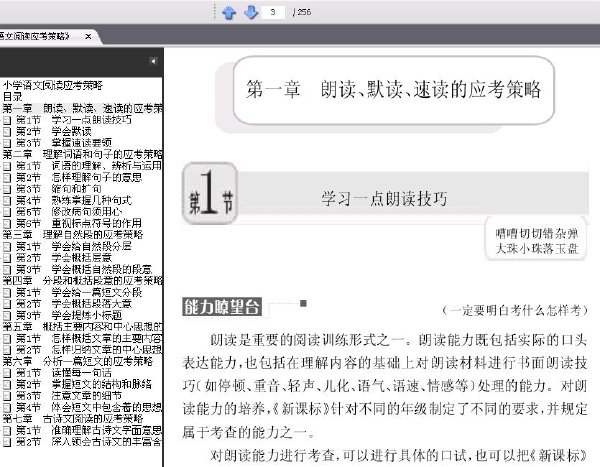The width and height of the screenshot is (600, 467).
Task: Click page icon beside 学会提炼小标题 bookmark
Action: coord(7,316)
